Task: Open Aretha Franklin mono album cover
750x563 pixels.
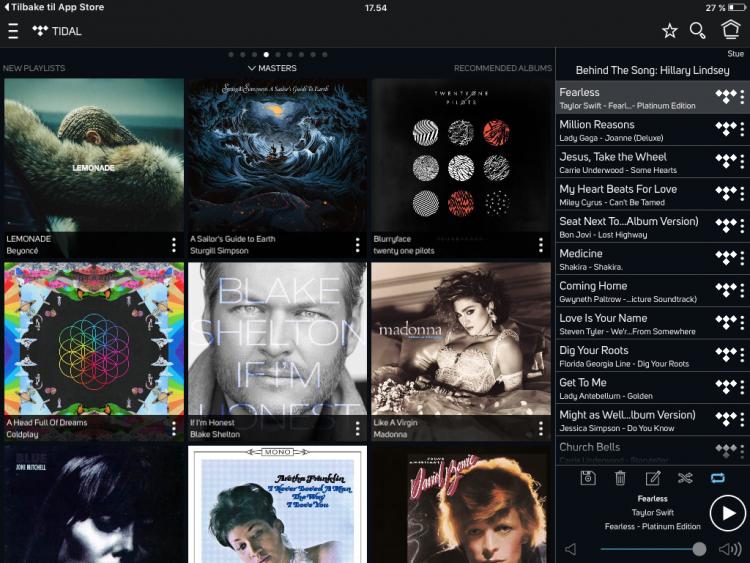Action: pos(277,504)
